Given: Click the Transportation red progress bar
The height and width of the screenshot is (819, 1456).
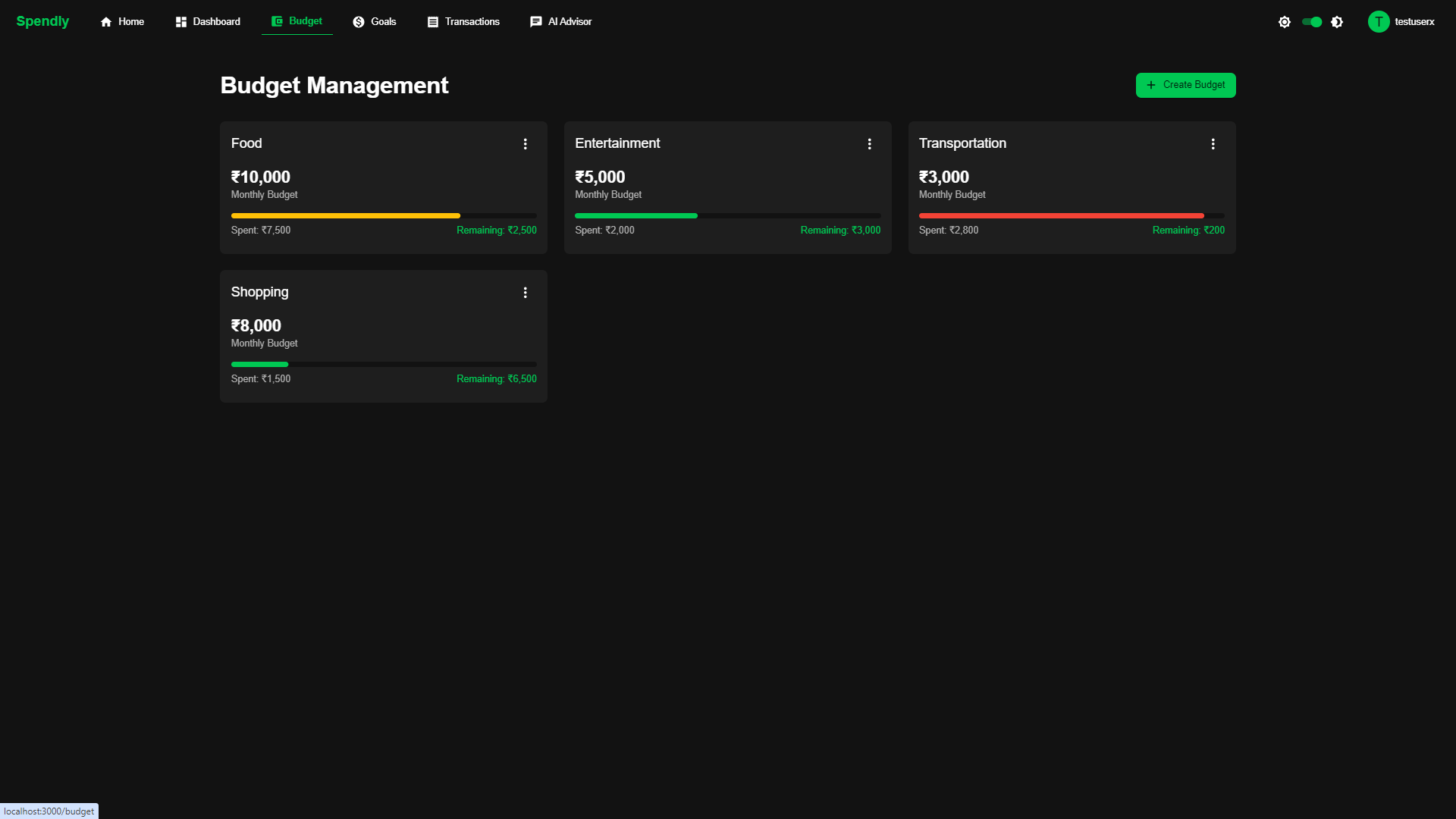Looking at the screenshot, I should (x=1061, y=216).
